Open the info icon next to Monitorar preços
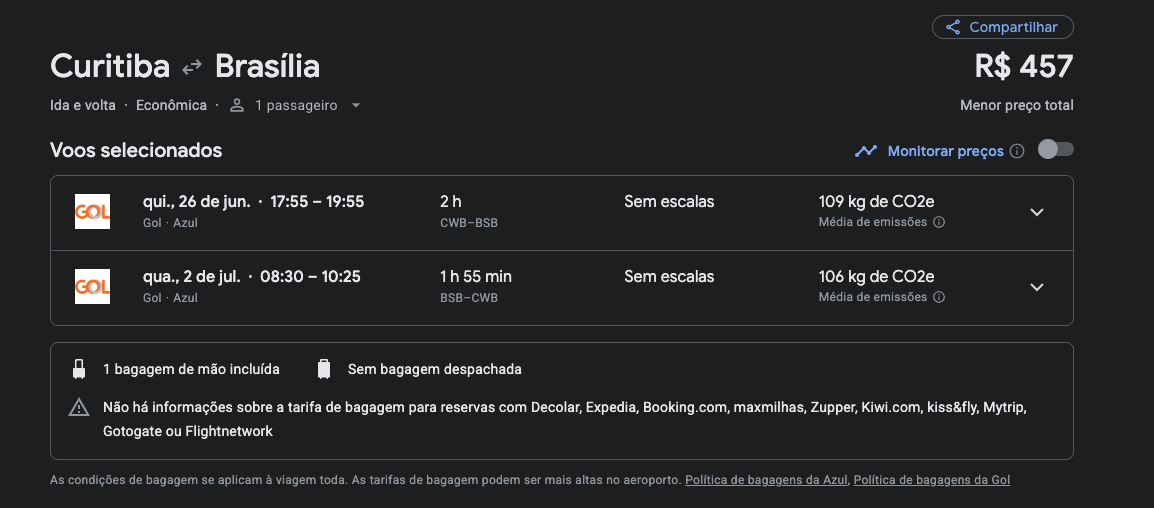This screenshot has height=508, width=1154. pos(1017,151)
